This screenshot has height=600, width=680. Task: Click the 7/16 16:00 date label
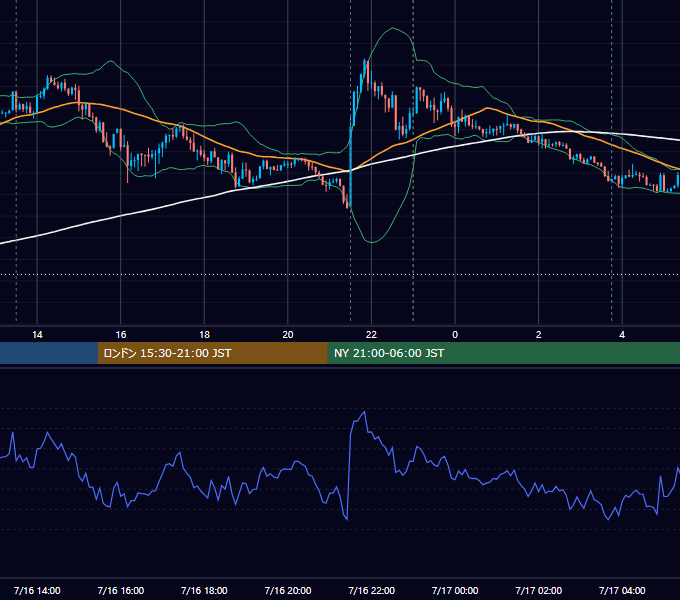[121, 590]
